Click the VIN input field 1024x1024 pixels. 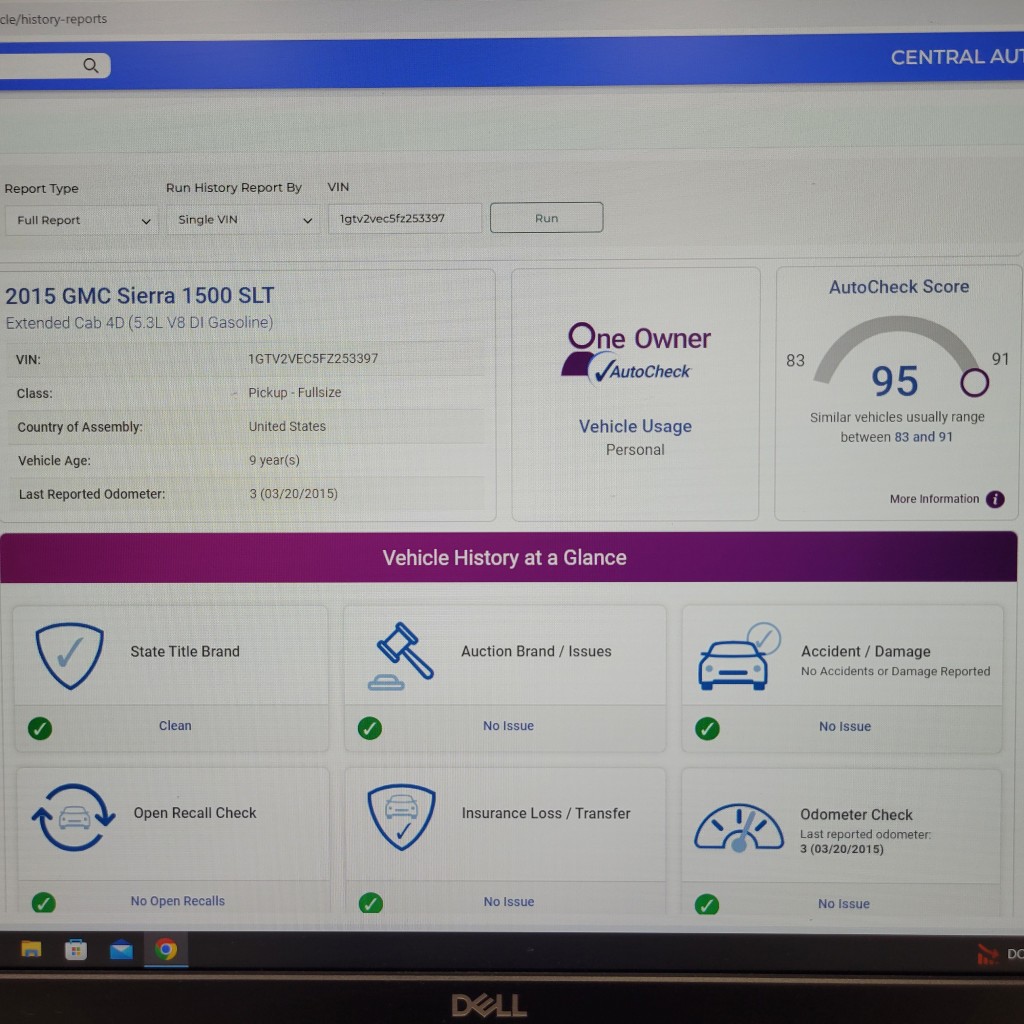coord(405,219)
